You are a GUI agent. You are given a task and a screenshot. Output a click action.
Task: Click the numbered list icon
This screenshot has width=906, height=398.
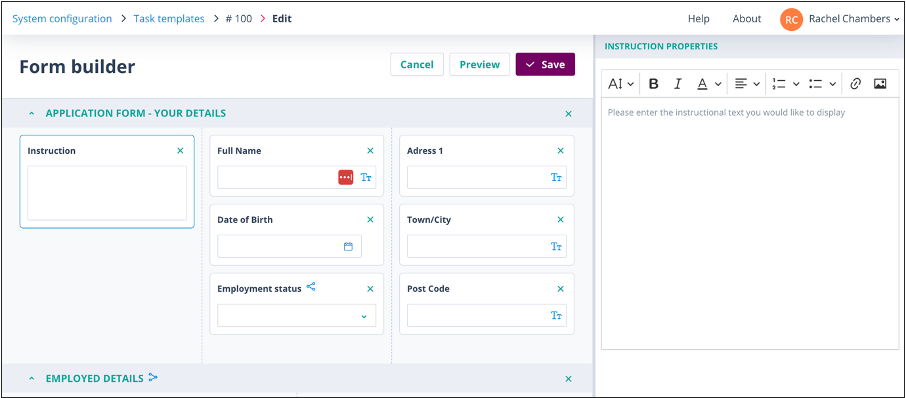(x=778, y=84)
